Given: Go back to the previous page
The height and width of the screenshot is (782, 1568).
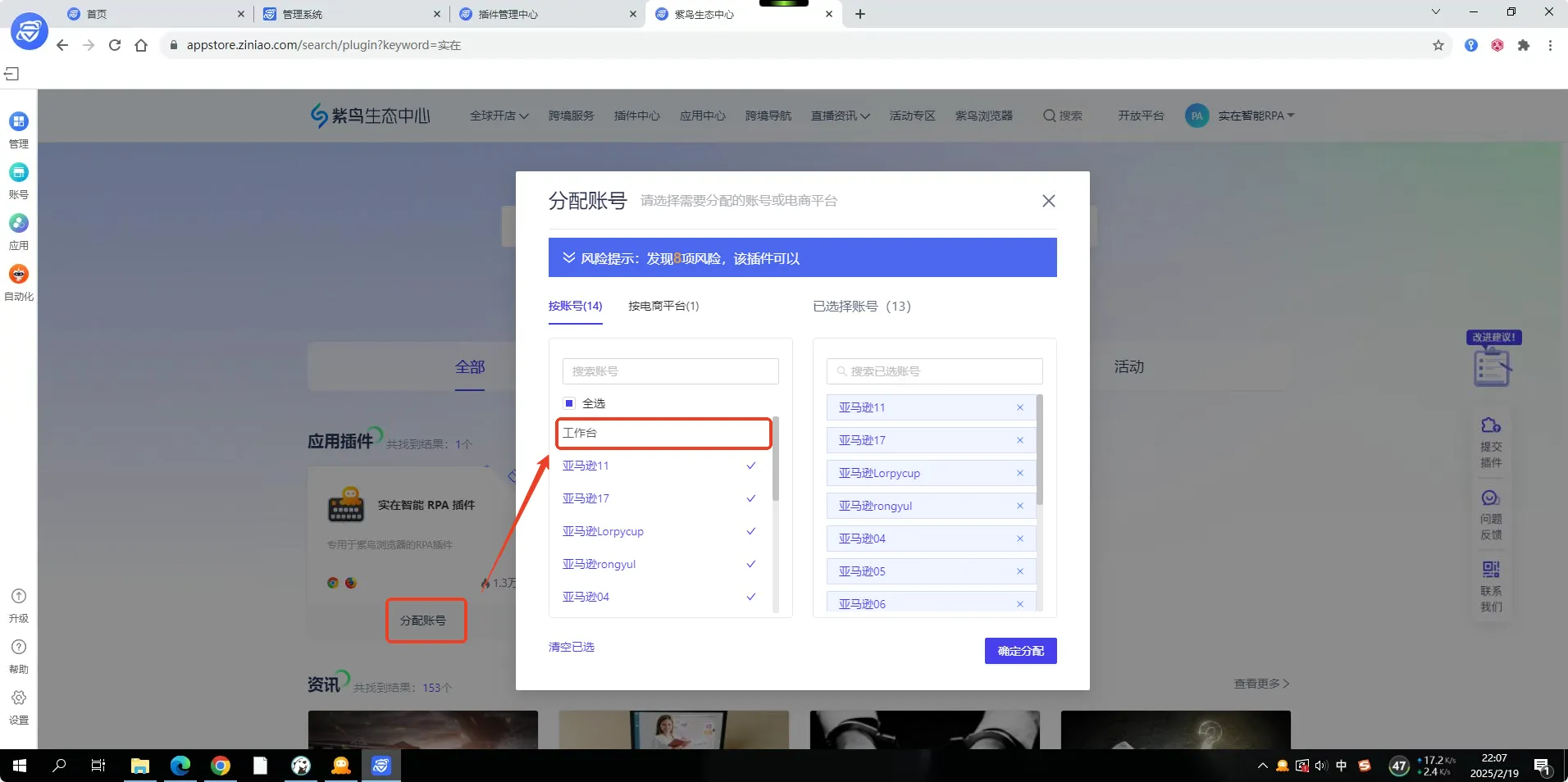Looking at the screenshot, I should 62,45.
